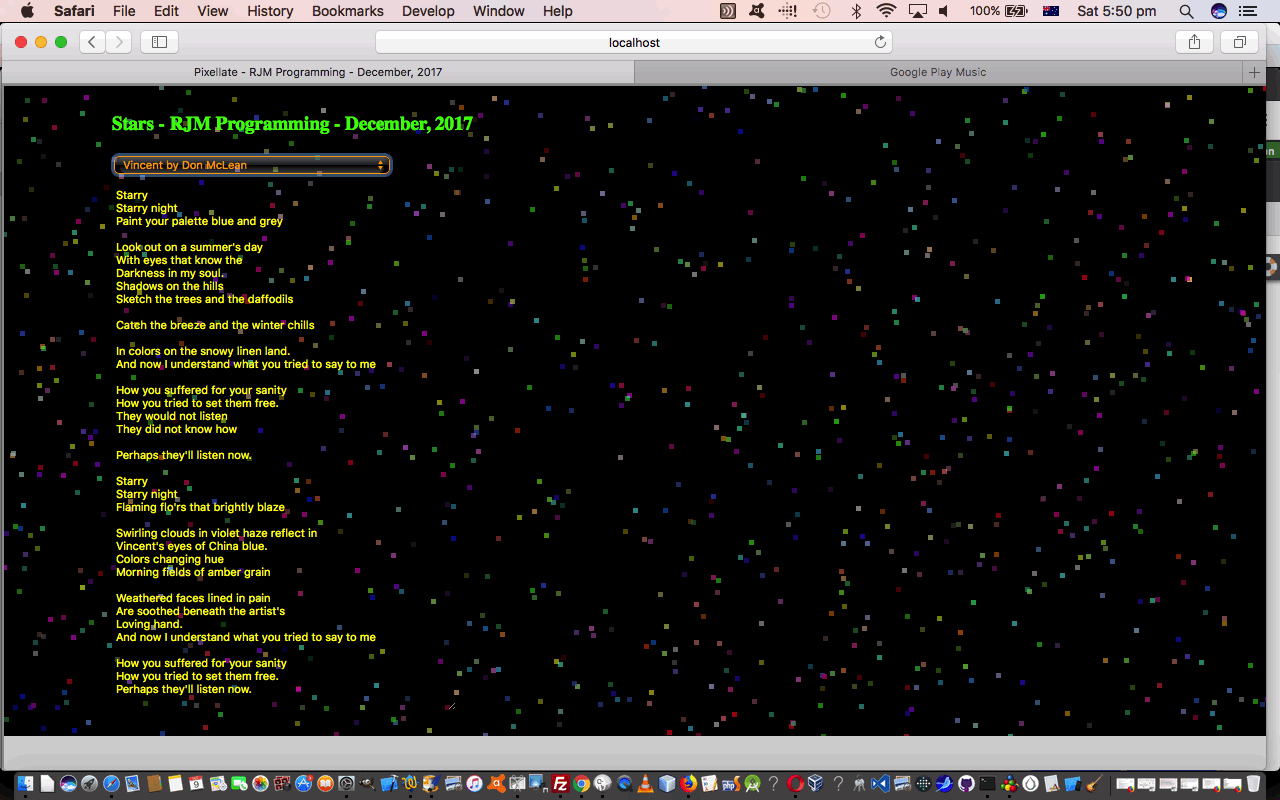Open Spotlight search

pos(1186,11)
